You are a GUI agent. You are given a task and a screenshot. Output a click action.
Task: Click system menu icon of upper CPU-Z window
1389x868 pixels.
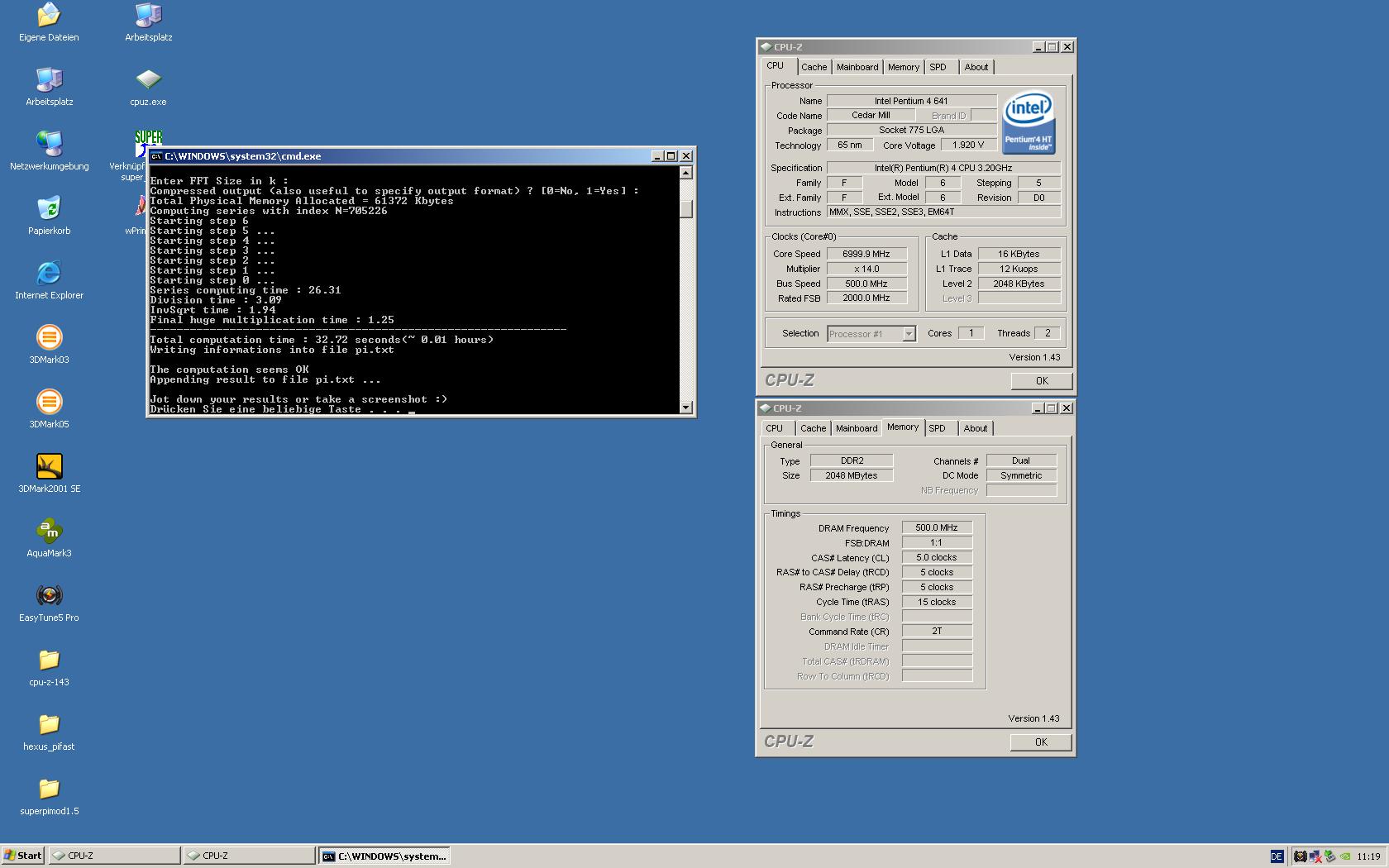pyautogui.click(x=766, y=47)
